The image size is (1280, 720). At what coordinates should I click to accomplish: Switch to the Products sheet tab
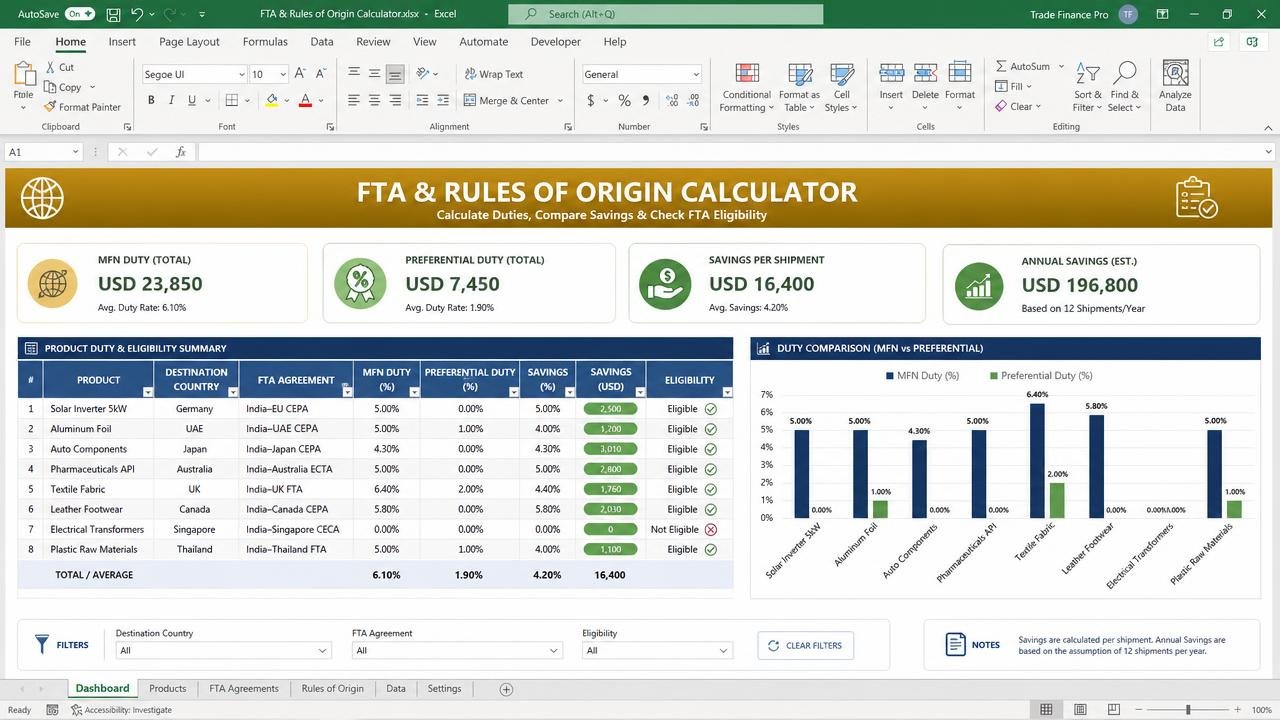pyautogui.click(x=167, y=688)
